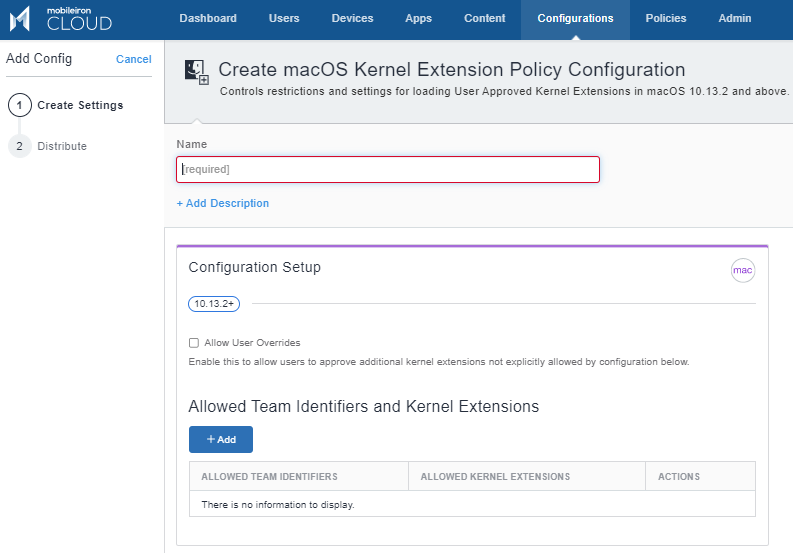Click the step 1 circle icon
Screen dimensions: 793x553
click(20, 105)
